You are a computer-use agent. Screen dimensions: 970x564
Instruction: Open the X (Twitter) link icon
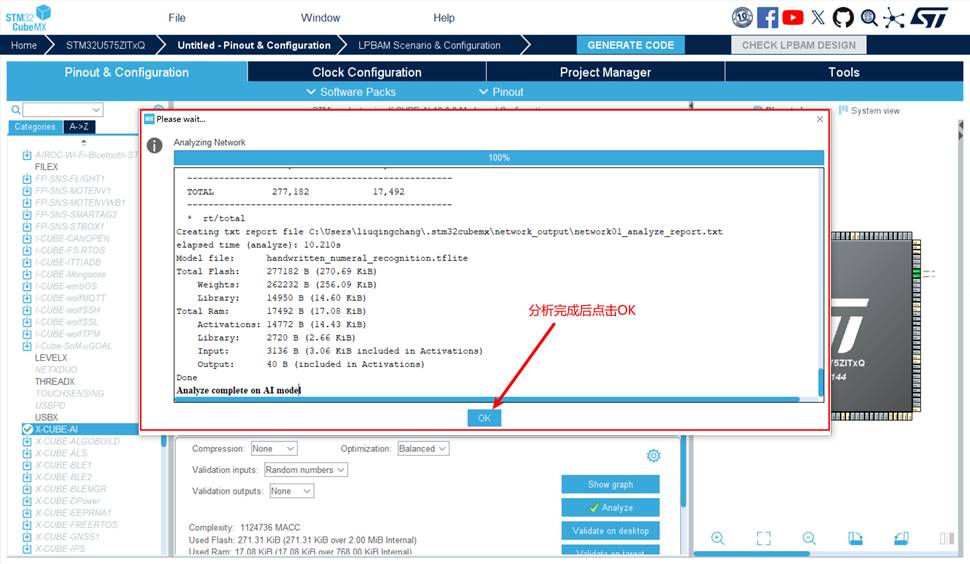tap(818, 17)
